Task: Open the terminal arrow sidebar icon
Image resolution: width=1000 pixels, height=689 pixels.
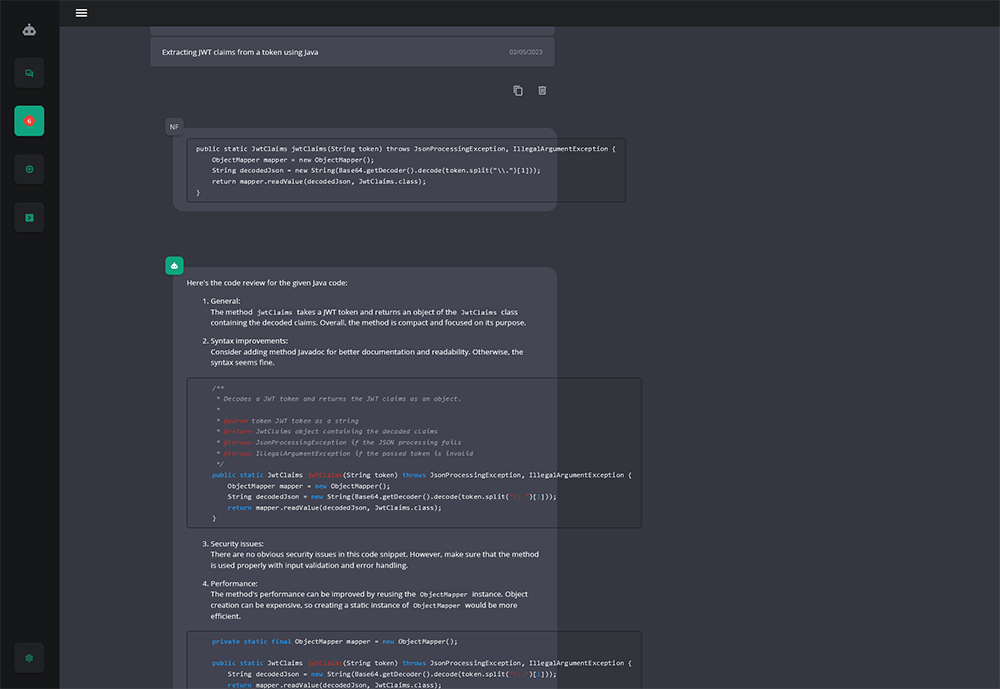Action: coord(29,217)
